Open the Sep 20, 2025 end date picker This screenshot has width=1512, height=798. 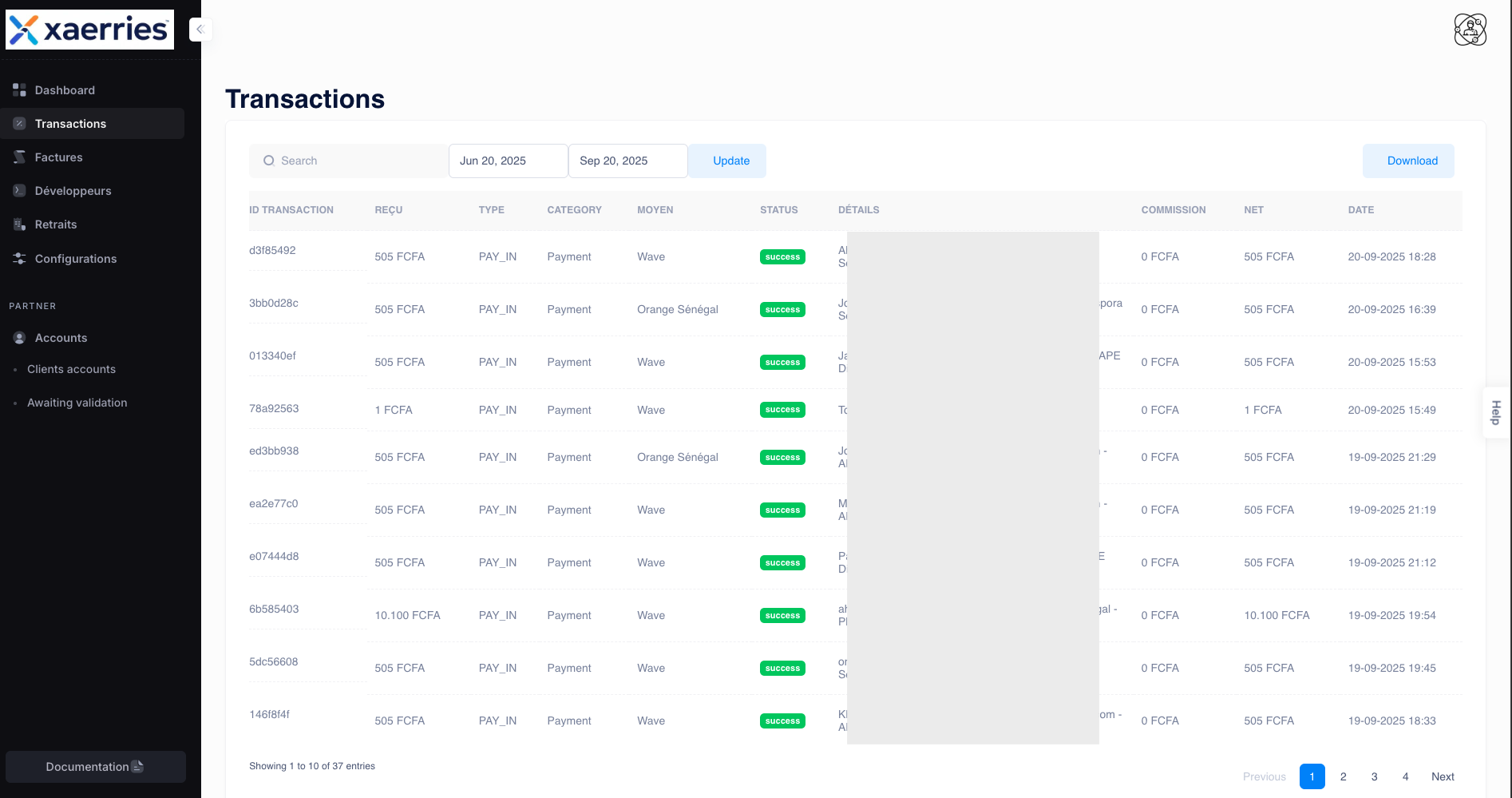pyautogui.click(x=627, y=161)
